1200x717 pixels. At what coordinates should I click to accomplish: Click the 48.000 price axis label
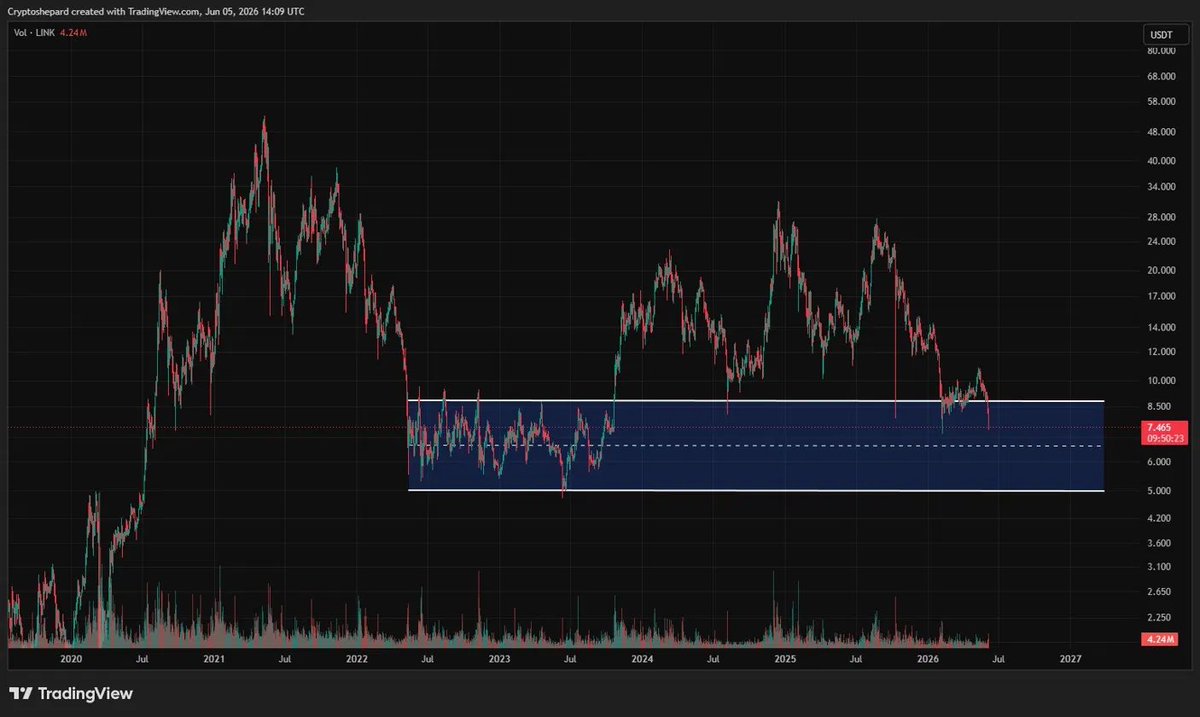(1160, 132)
